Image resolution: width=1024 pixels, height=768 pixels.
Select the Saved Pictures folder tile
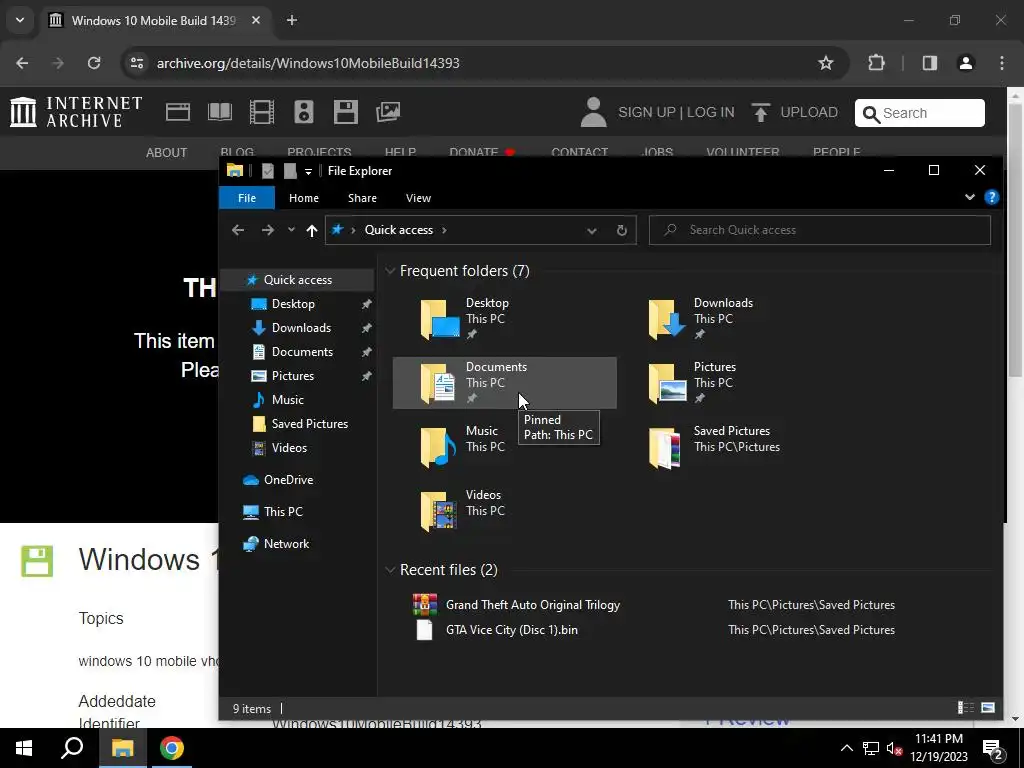pos(733,447)
